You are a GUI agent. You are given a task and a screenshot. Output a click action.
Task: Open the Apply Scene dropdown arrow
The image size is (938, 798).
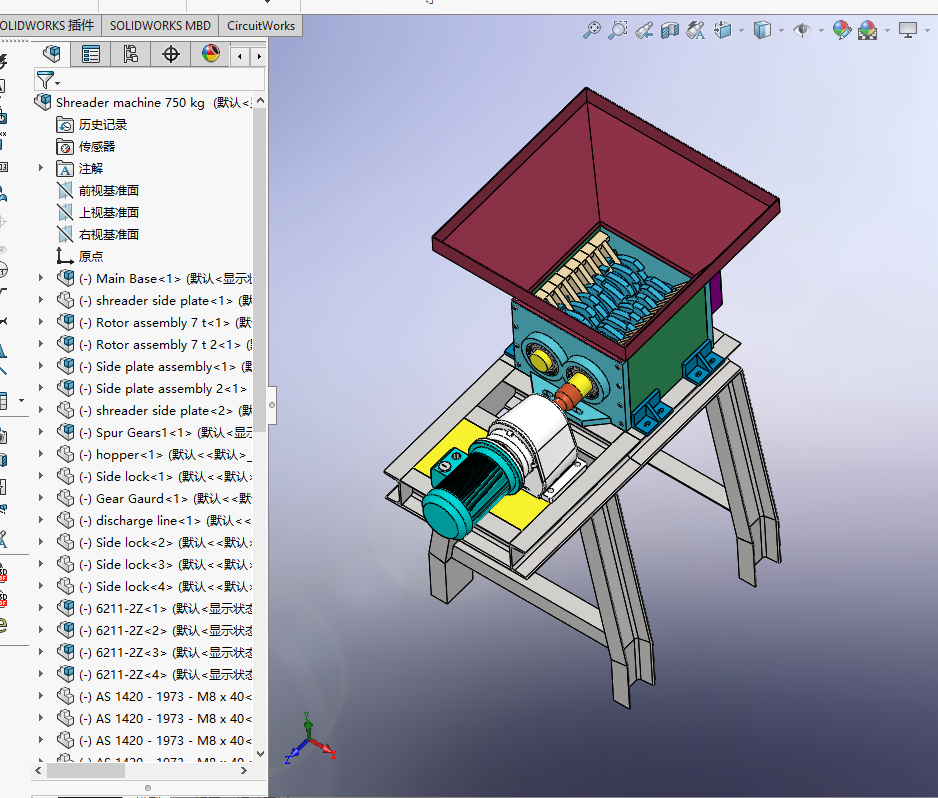click(887, 30)
